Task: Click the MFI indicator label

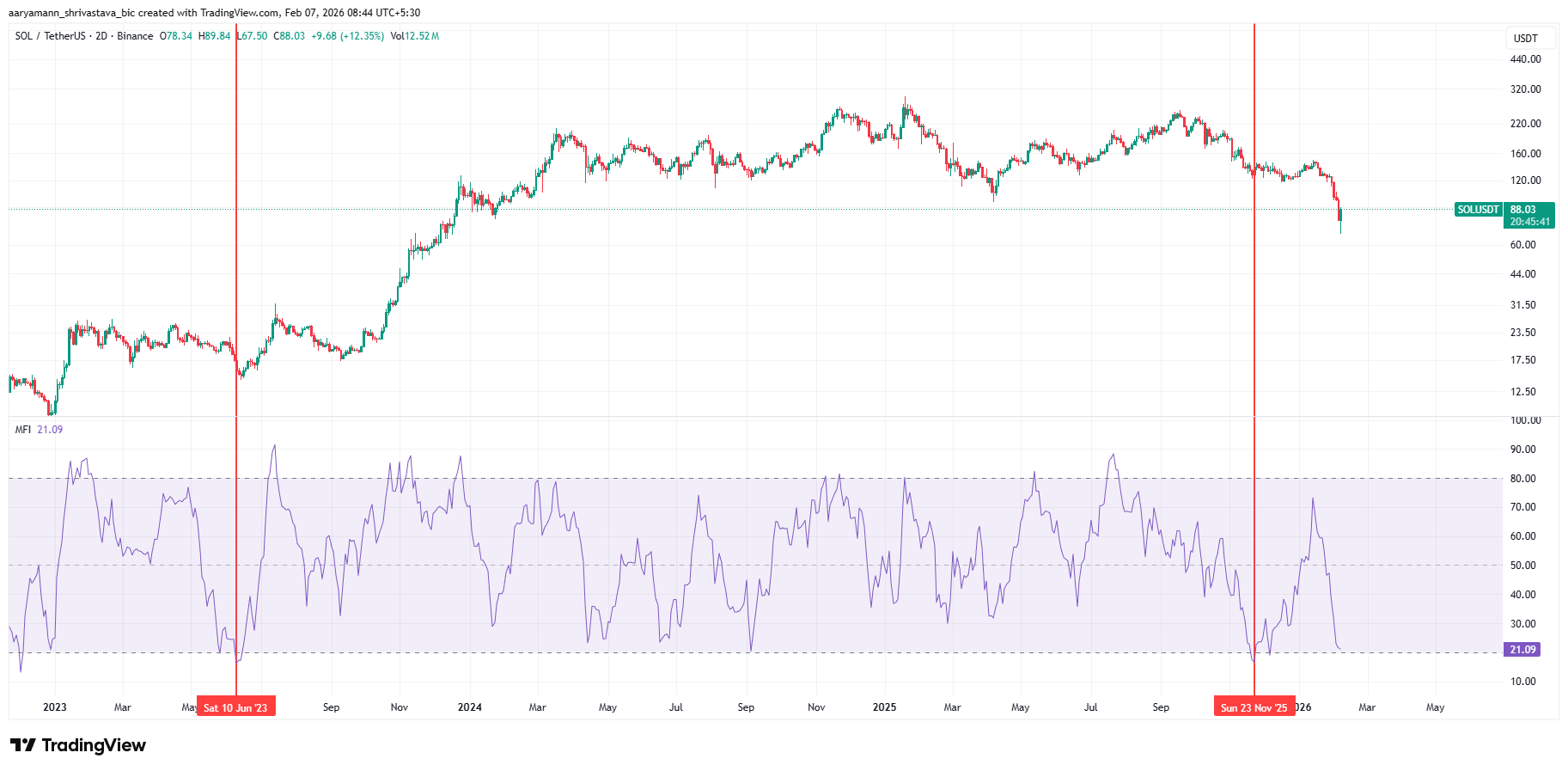Action: point(23,430)
